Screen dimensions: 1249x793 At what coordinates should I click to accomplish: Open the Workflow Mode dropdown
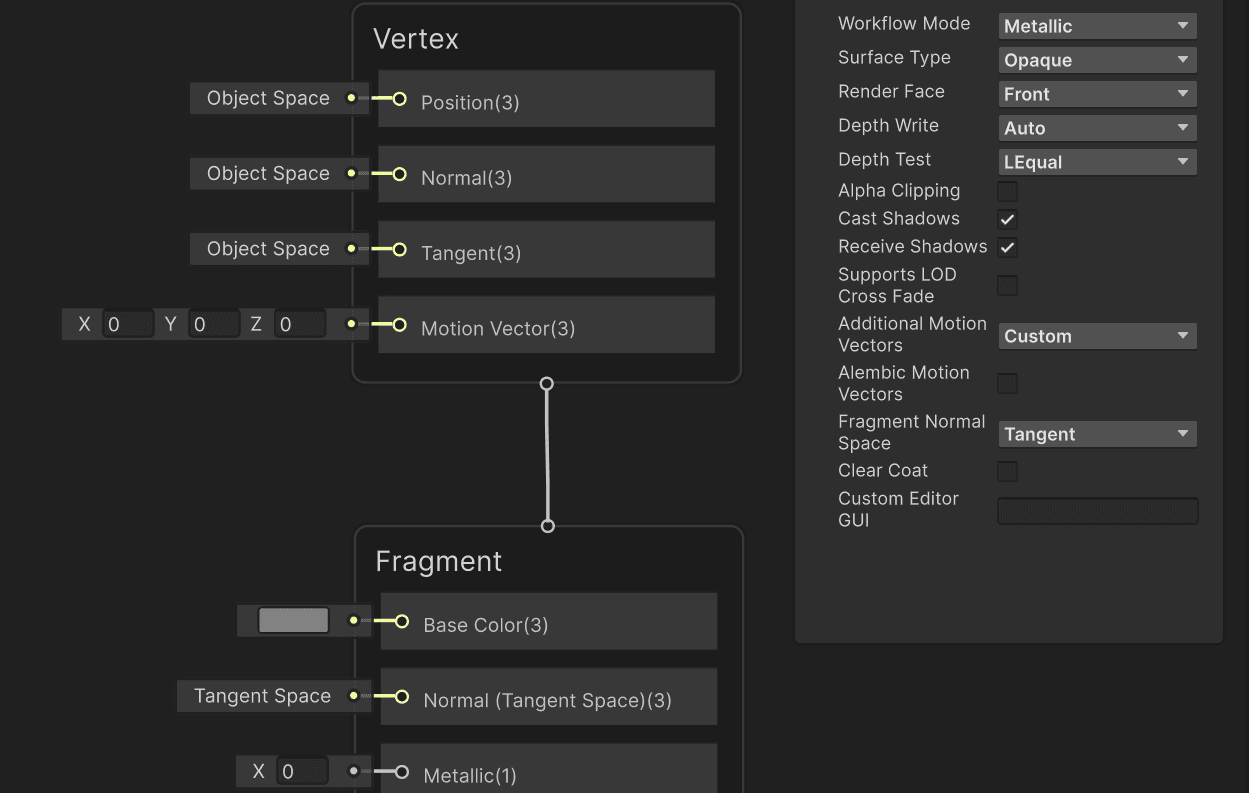[1096, 25]
